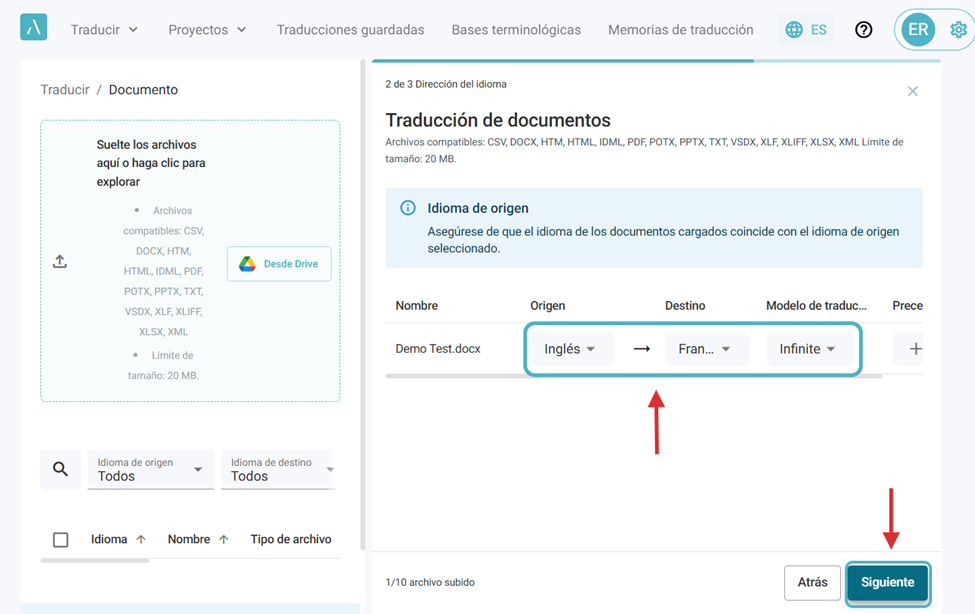The width and height of the screenshot is (975, 614).
Task: Open Memorias de traducción
Action: point(680,29)
